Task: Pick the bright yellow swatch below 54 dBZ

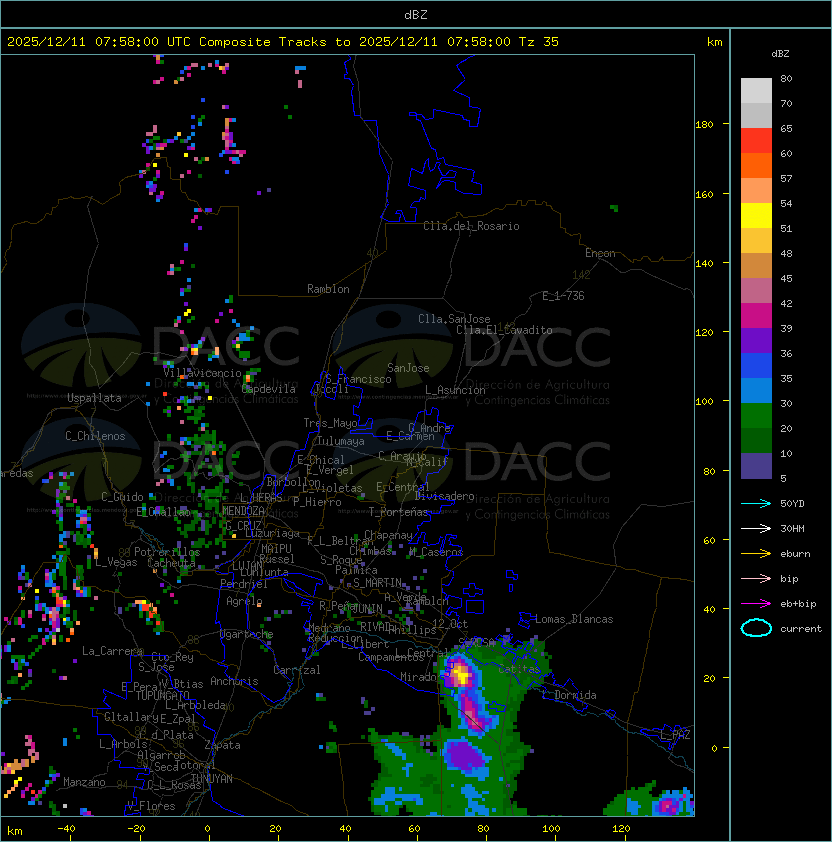Action: tap(756, 215)
